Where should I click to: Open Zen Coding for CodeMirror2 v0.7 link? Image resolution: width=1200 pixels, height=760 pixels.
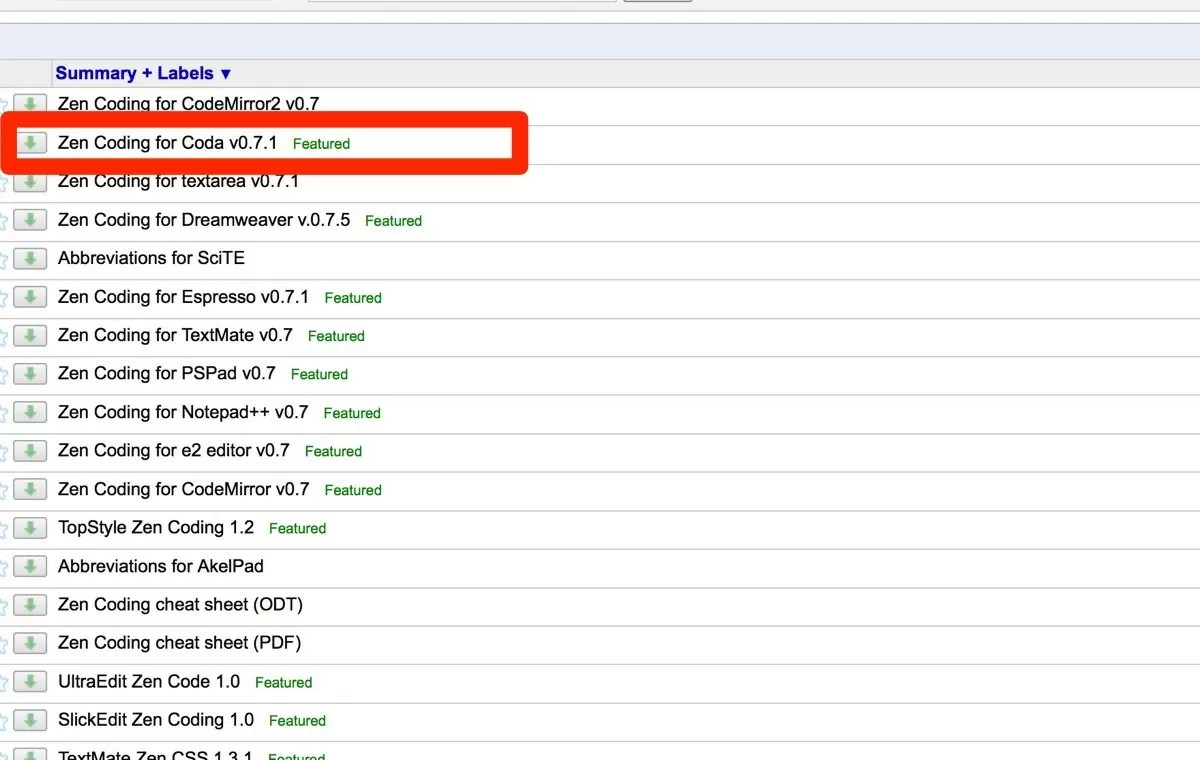click(189, 104)
